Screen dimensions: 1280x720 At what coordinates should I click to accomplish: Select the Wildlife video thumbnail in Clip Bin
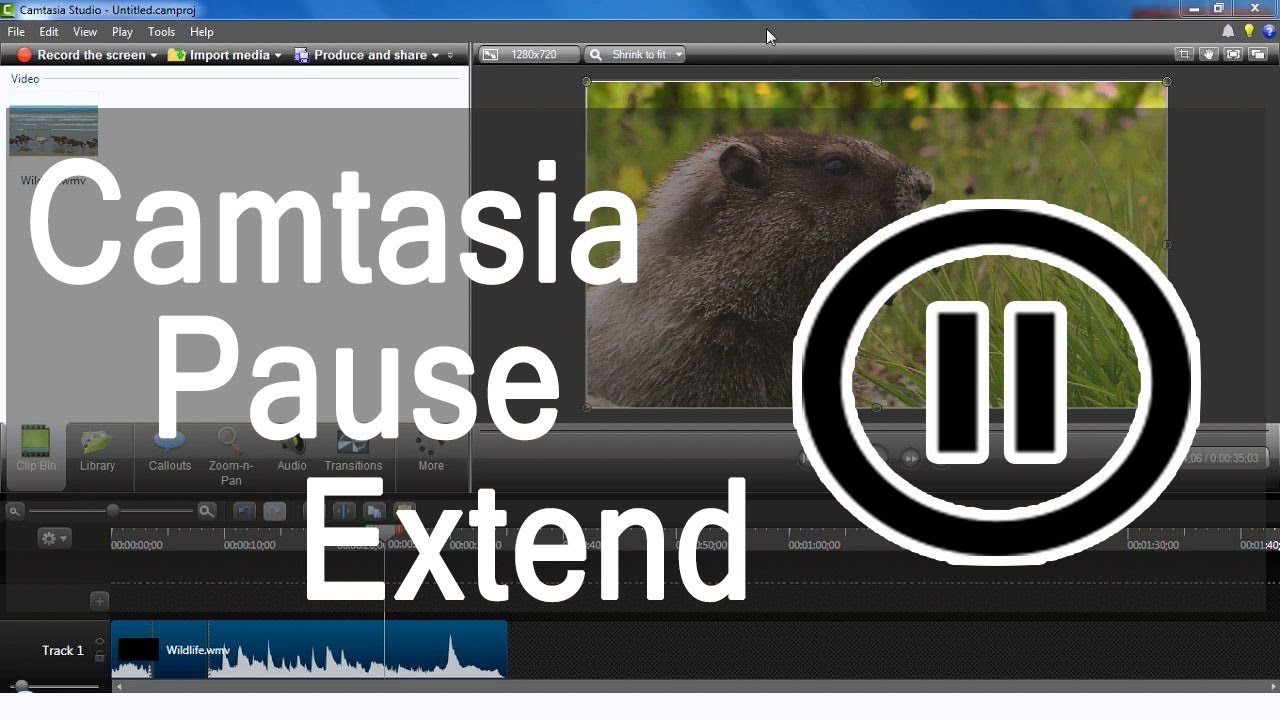tap(53, 131)
